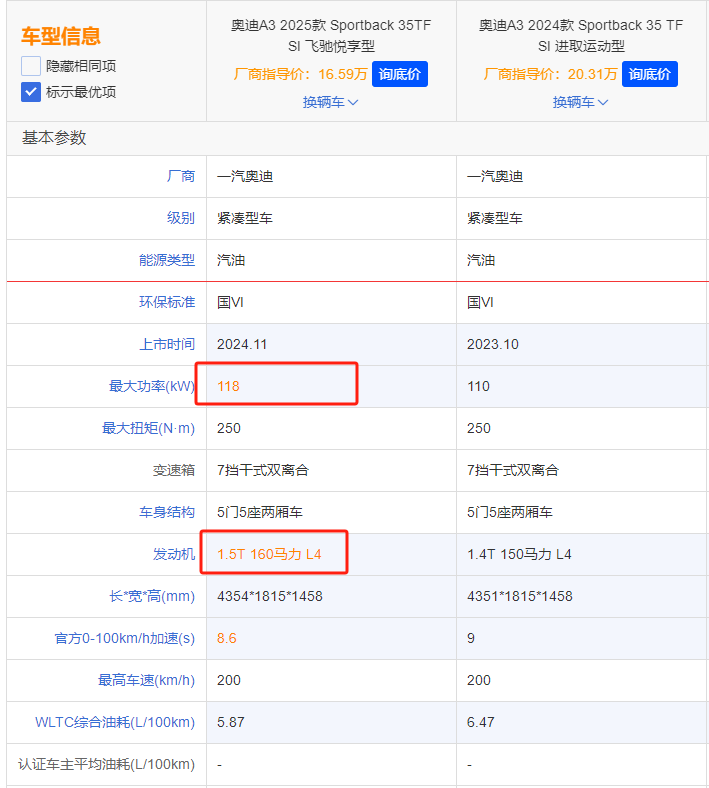Uncheck the 标示最优项 checkbox
The height and width of the screenshot is (788, 709).
point(31,92)
